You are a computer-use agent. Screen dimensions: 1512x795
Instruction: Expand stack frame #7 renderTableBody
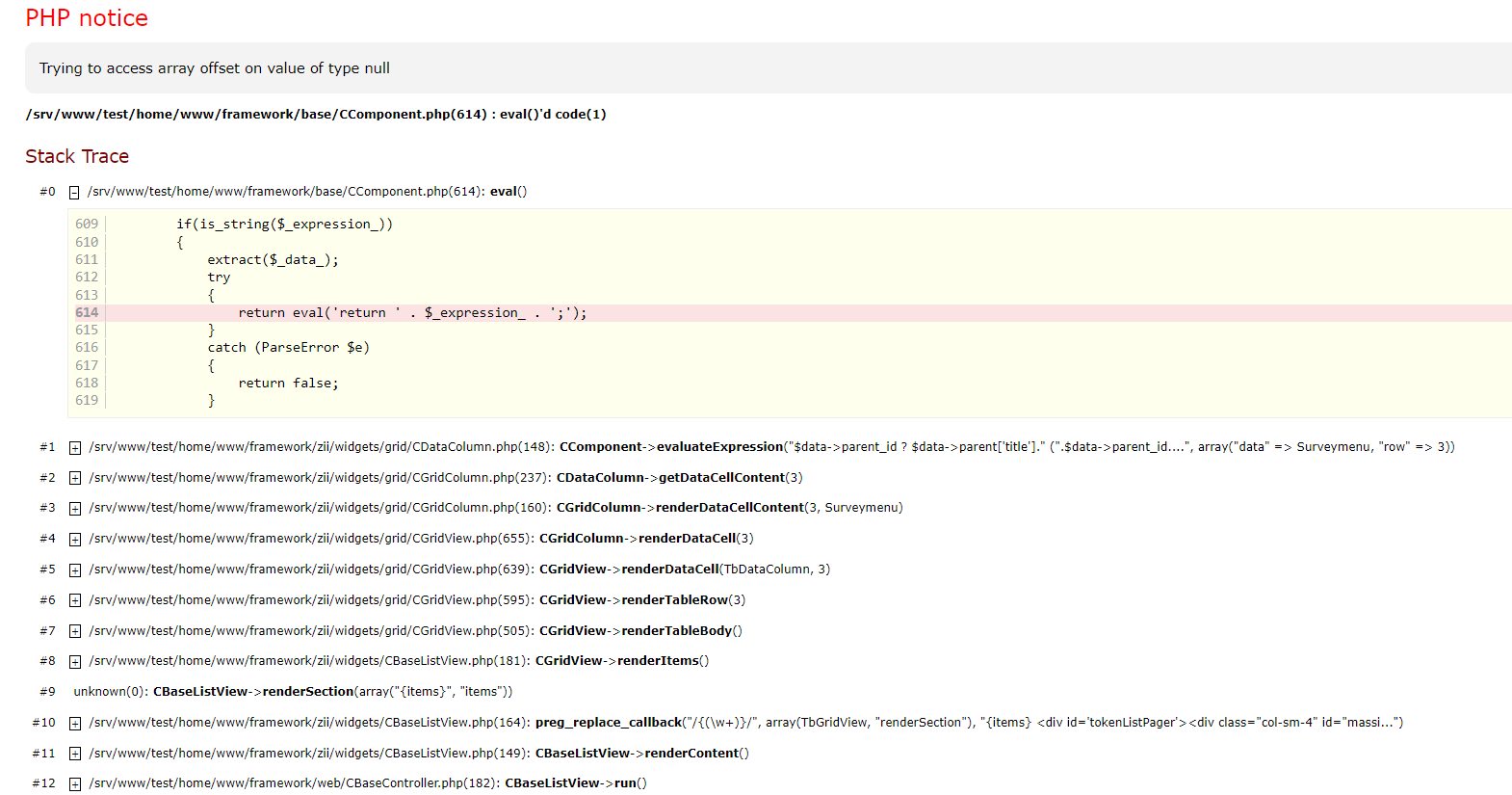(x=75, y=632)
